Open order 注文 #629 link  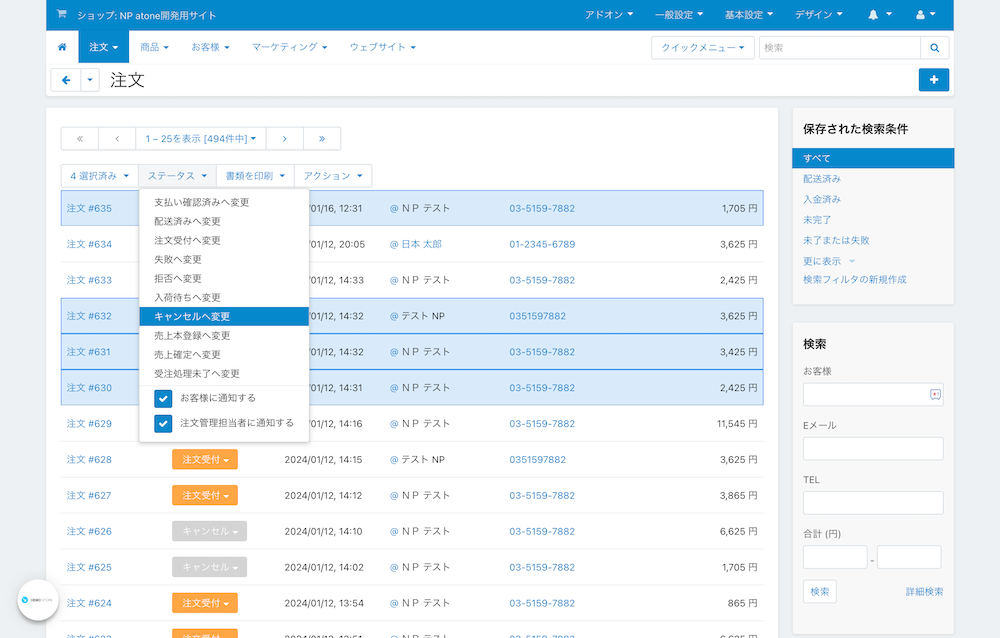89,424
